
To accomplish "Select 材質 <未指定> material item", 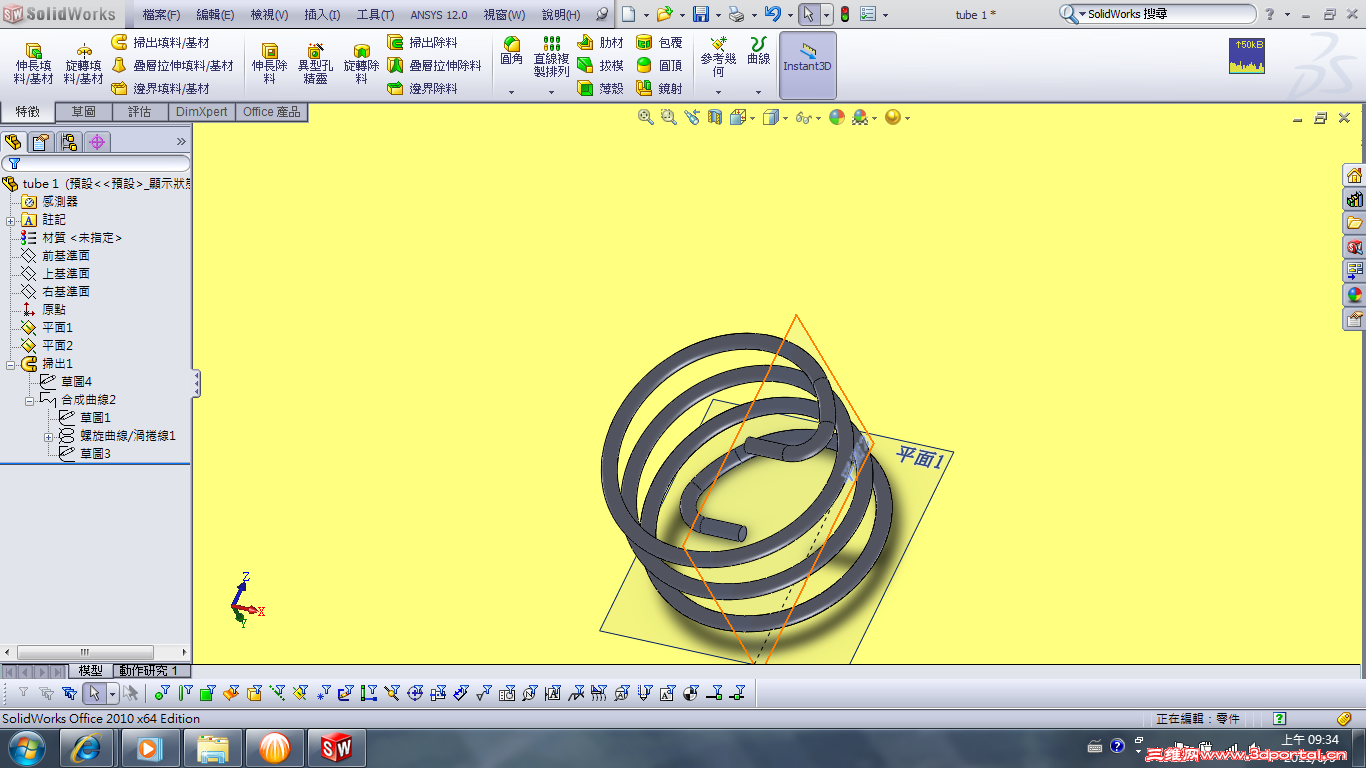I will pos(82,238).
